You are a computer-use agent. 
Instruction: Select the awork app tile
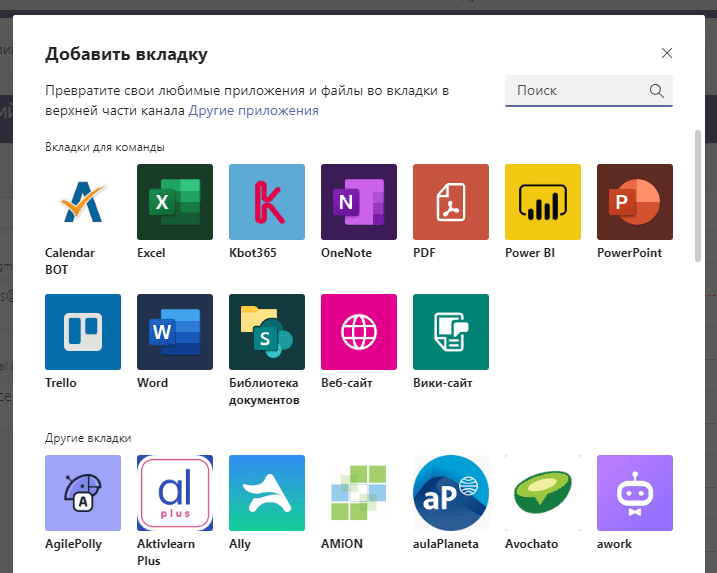pyautogui.click(x=635, y=493)
